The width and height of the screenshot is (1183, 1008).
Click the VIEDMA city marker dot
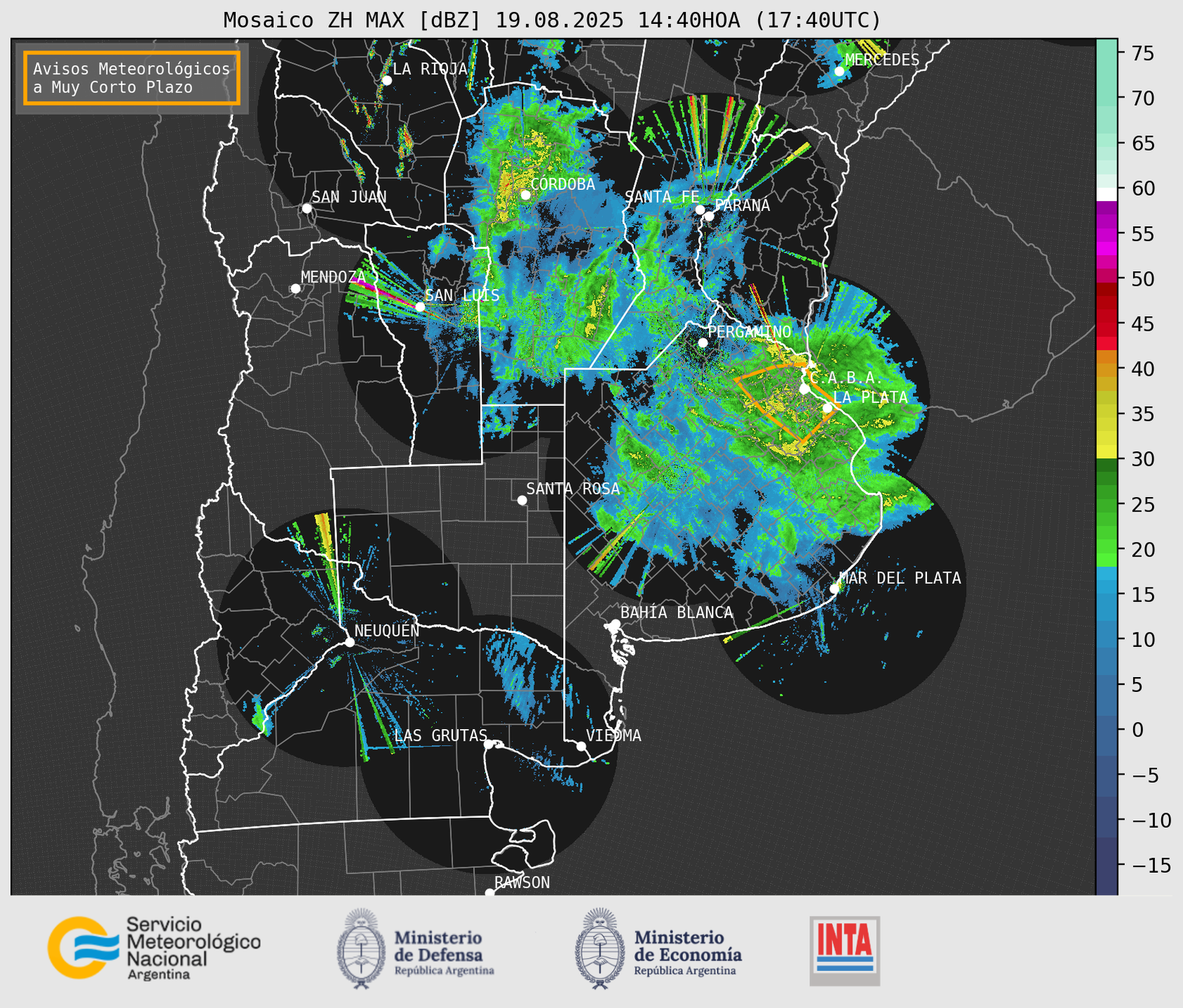(x=581, y=746)
